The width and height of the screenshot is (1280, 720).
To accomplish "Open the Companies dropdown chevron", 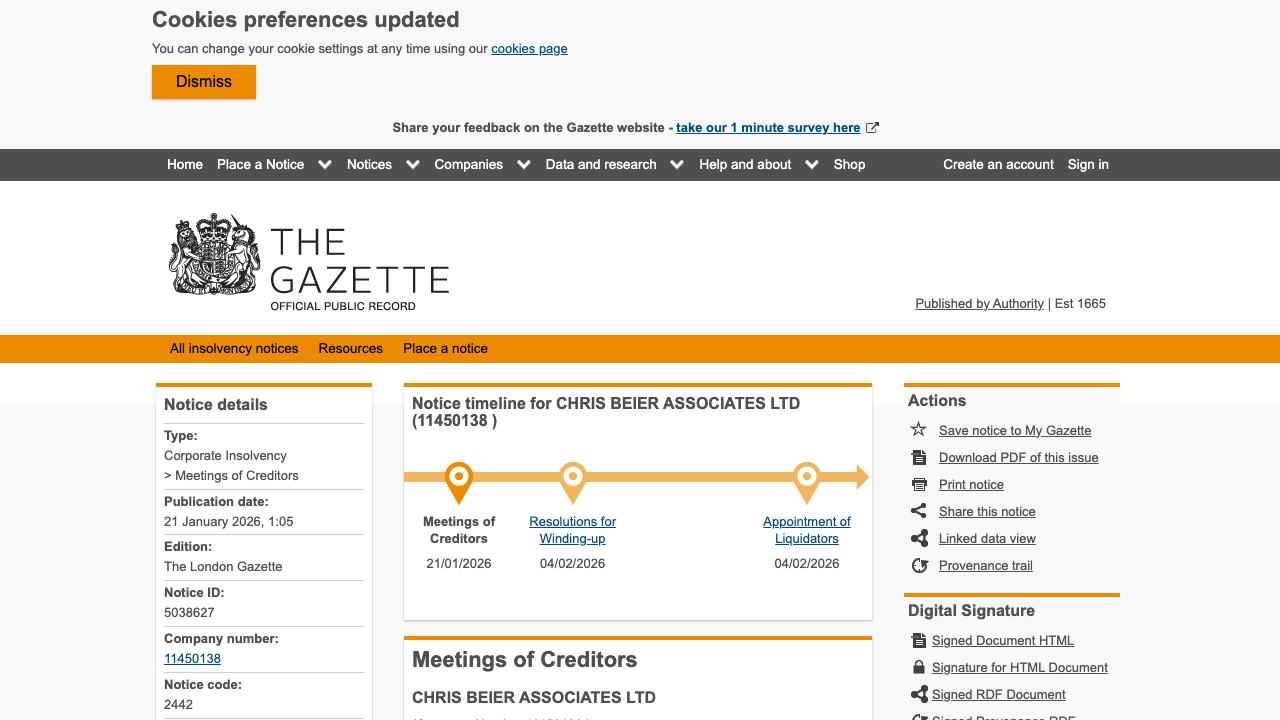I will click(524, 165).
